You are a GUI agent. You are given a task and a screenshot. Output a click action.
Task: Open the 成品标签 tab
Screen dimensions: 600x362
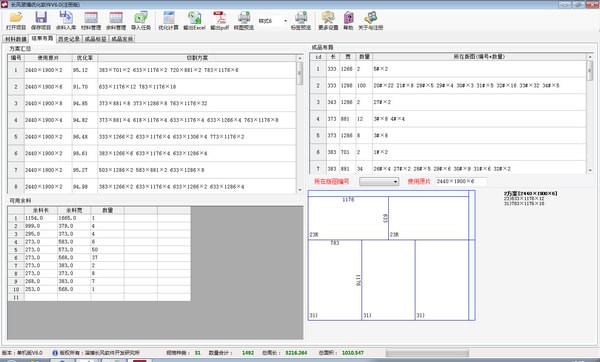(95, 39)
